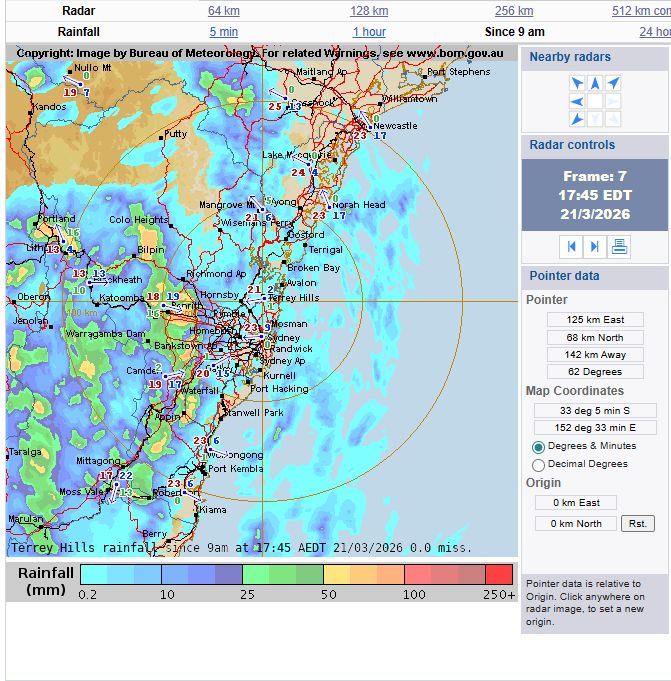The height and width of the screenshot is (681, 671).
Task: Print the radar image
Action: tap(619, 246)
